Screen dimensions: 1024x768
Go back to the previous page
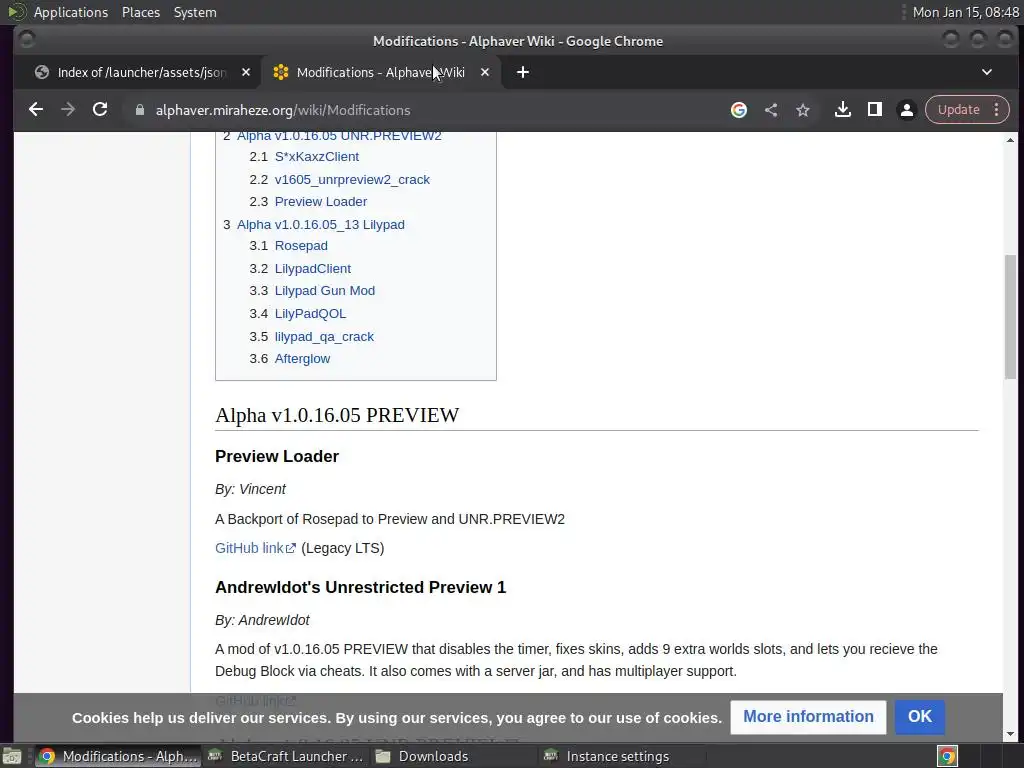(x=36, y=110)
